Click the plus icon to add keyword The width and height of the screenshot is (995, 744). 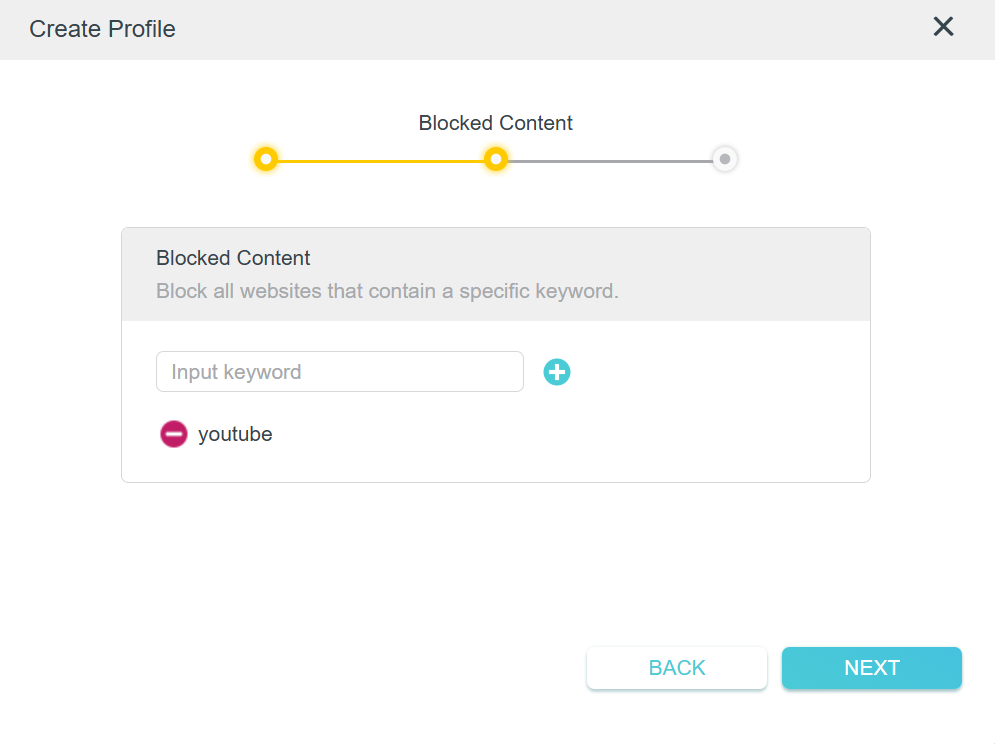557,372
